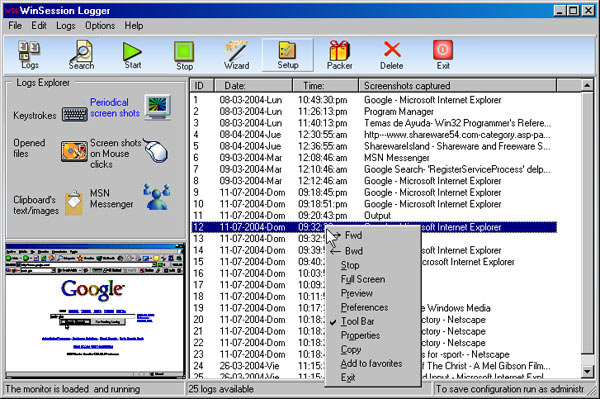Viewport: 600px width, 399px height.
Task: Select the shareware54.com log row
Action: coord(374,135)
